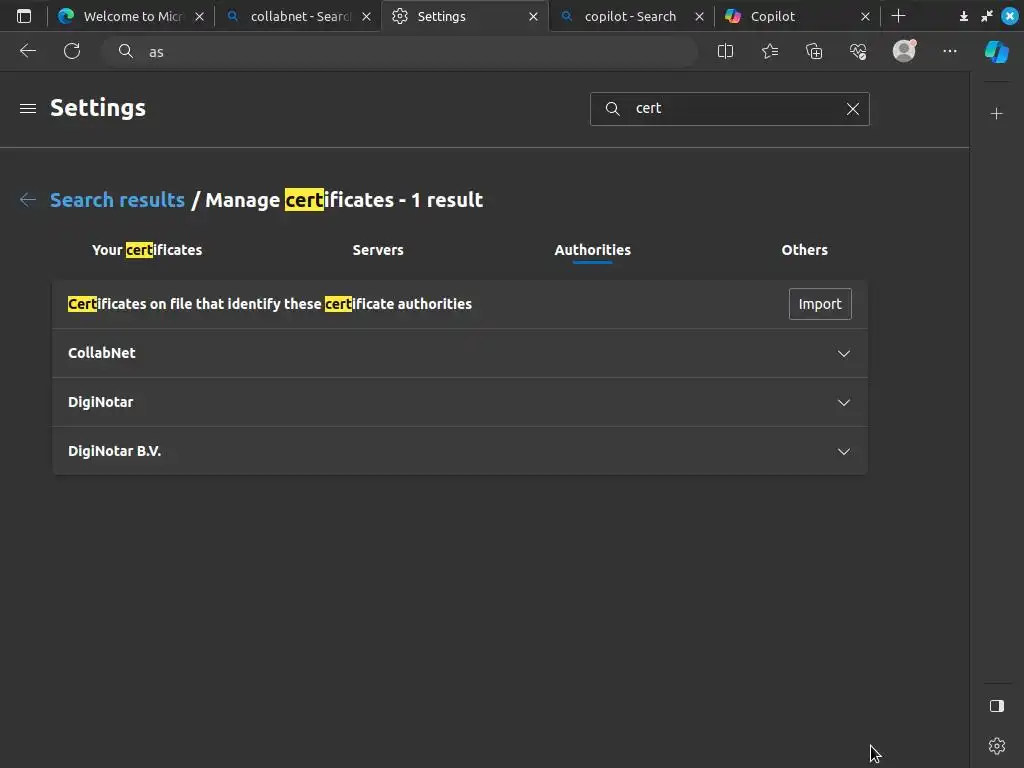Open the Settings hamburger menu
1024x768 pixels.
point(27,108)
